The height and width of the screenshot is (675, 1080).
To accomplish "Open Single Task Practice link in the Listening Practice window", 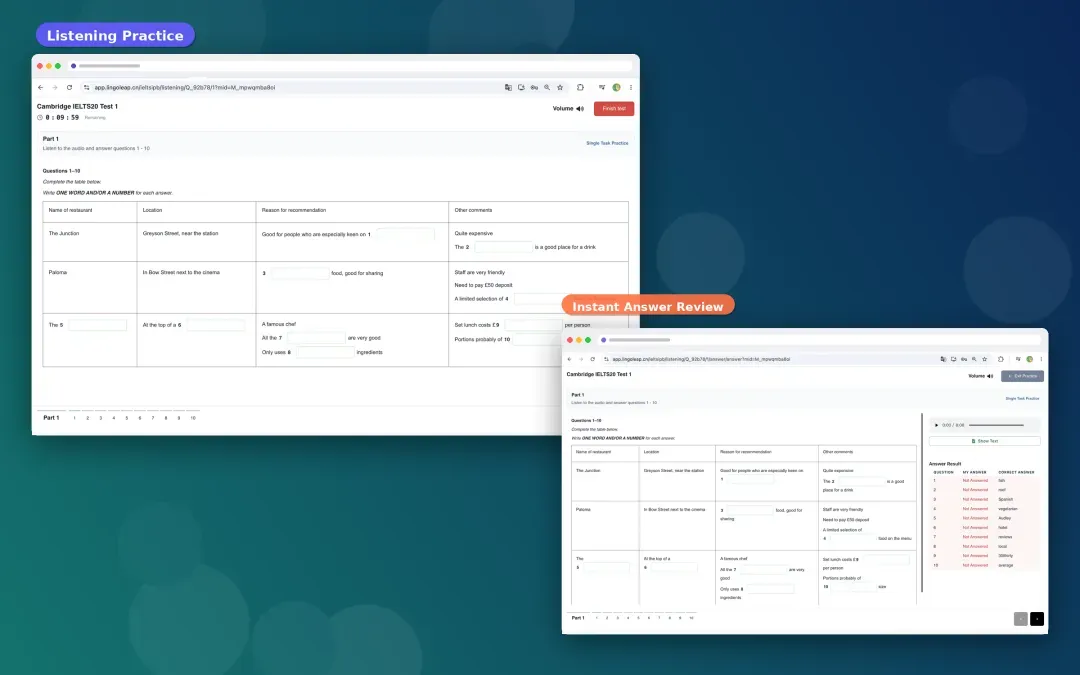I will pyautogui.click(x=607, y=143).
